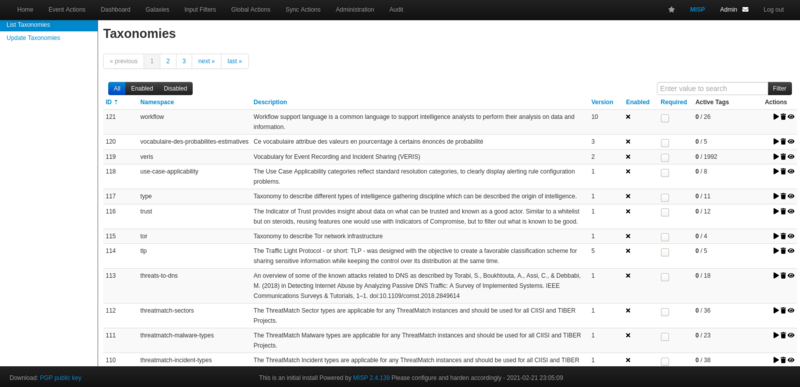View the trust taxonomy via eye icon

point(791,211)
